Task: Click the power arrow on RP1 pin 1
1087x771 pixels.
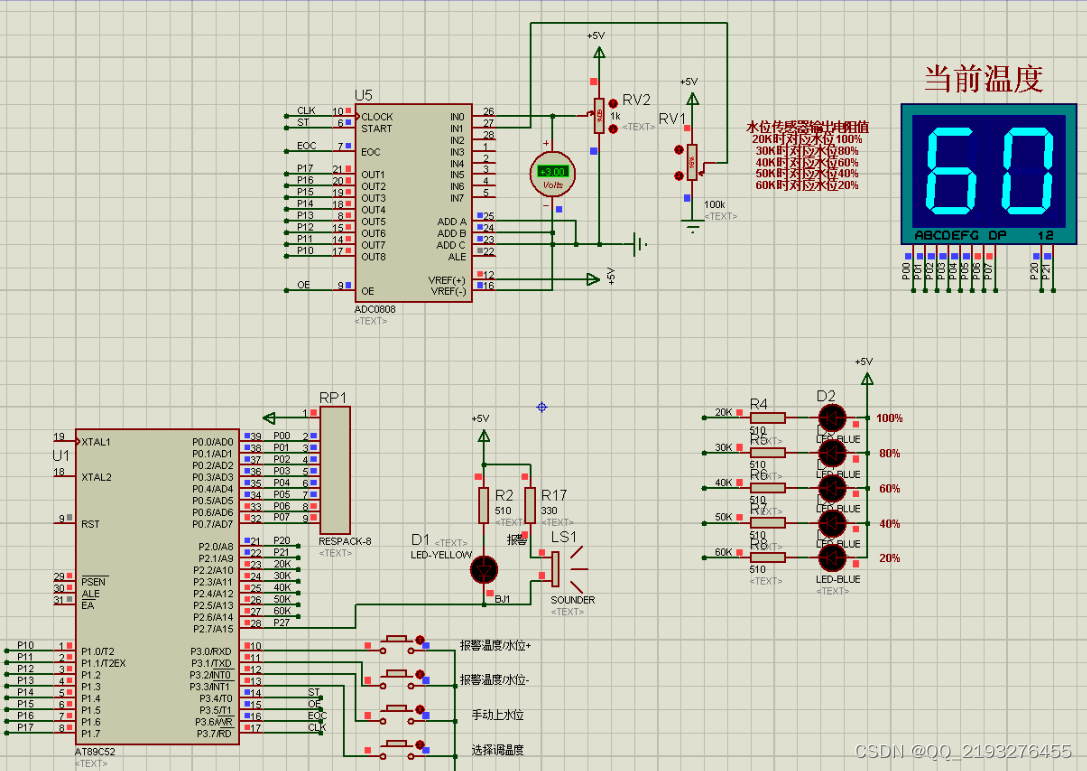Action: [270, 418]
